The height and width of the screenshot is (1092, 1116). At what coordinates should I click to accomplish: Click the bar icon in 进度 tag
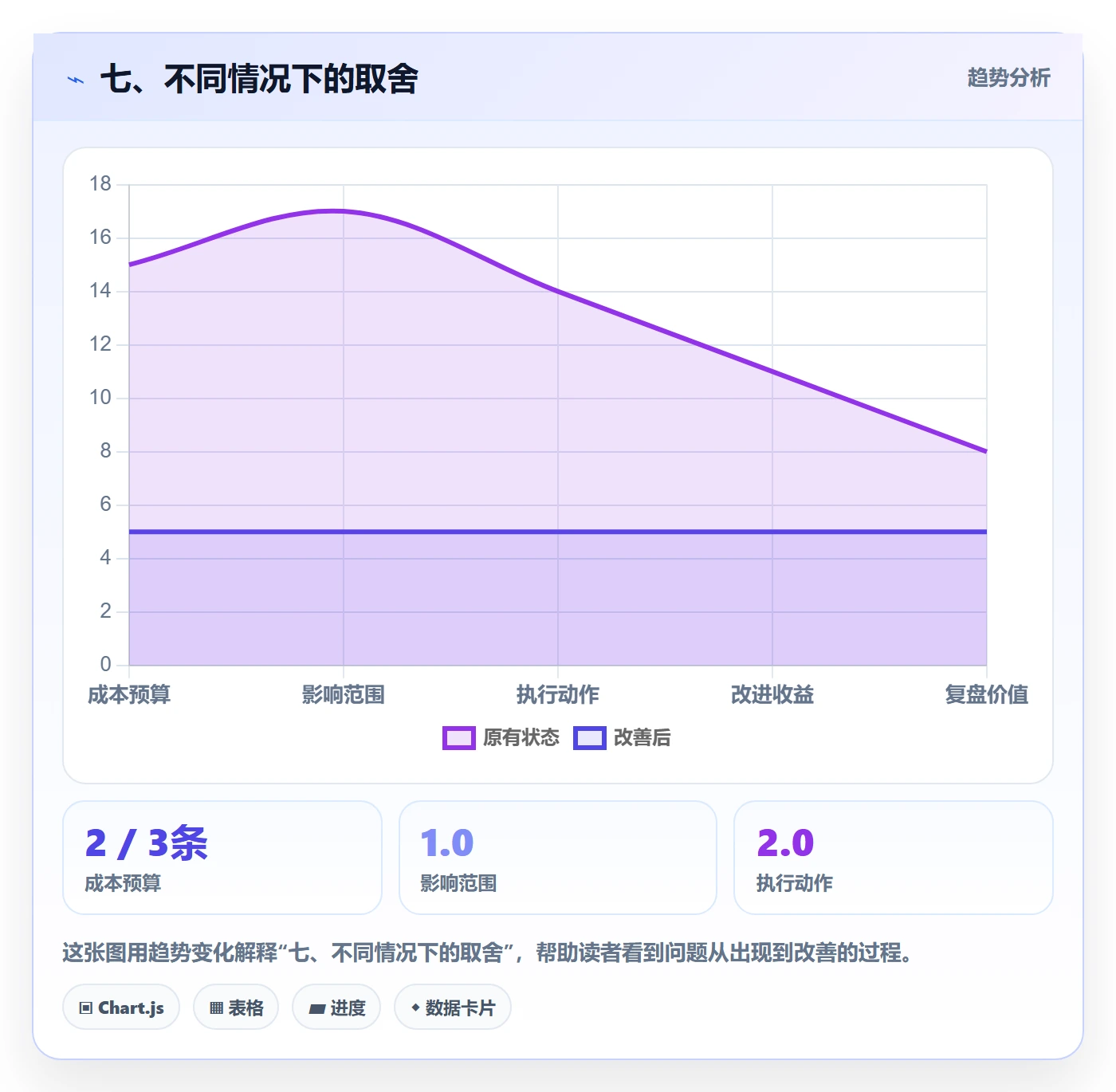316,1009
